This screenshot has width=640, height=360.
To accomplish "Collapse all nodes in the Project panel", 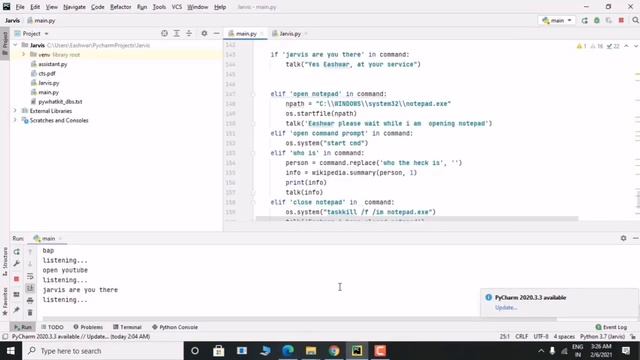I will click(x=189, y=33).
